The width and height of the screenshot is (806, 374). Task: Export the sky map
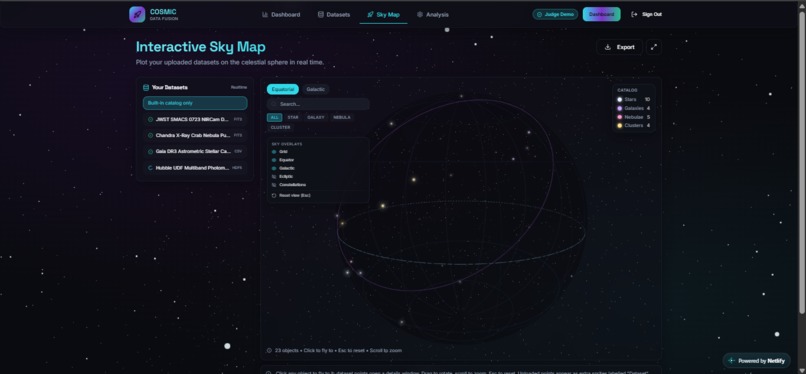click(619, 47)
